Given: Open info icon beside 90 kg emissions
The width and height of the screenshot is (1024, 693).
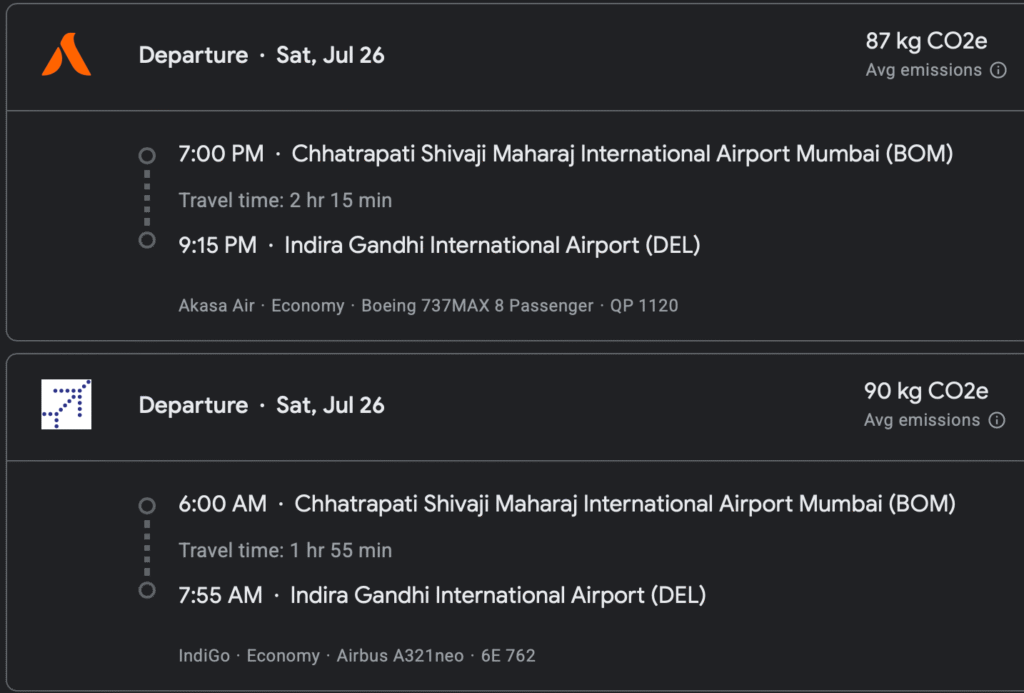Looking at the screenshot, I should pyautogui.click(x=997, y=420).
